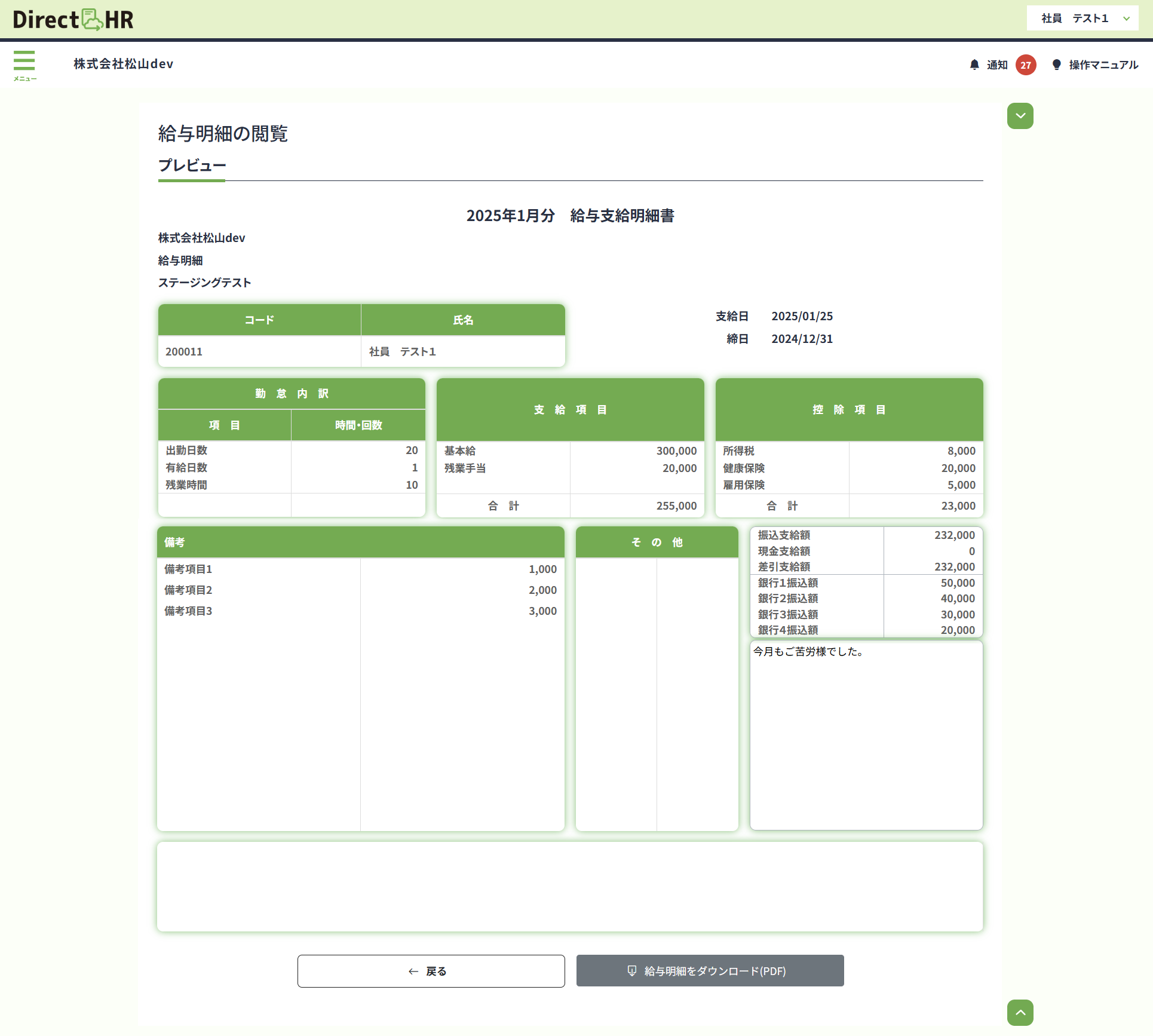
Task: Click the back arrow icon on 戻る
Action: [x=413, y=971]
